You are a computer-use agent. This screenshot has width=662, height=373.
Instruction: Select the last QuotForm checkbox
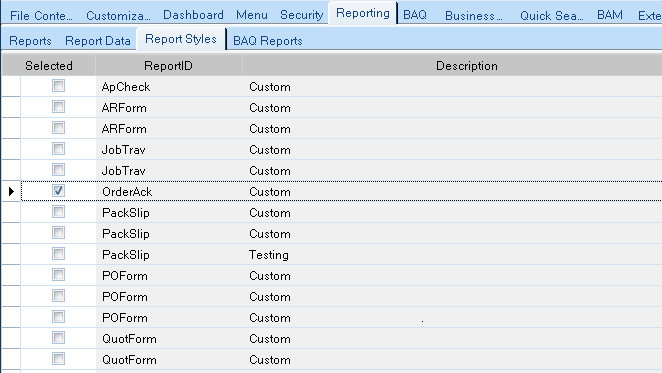pyautogui.click(x=58, y=359)
